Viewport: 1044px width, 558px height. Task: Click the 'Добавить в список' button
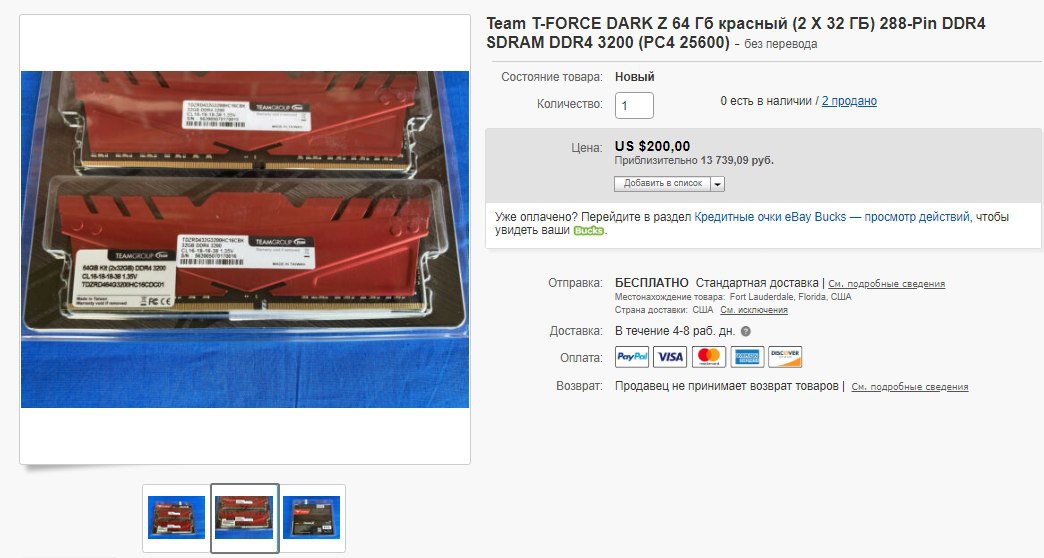(x=662, y=184)
